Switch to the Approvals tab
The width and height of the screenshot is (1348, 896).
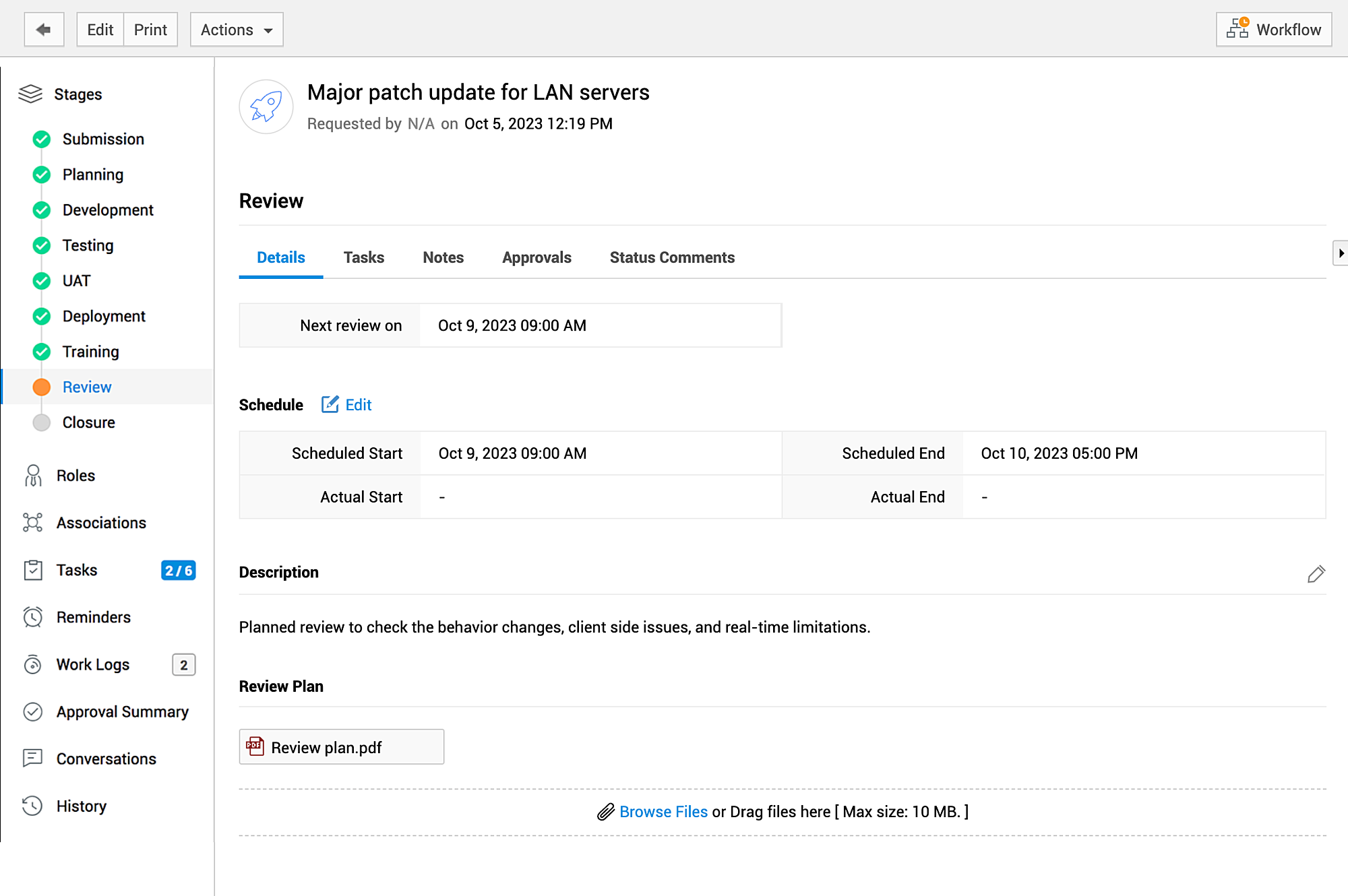pyautogui.click(x=537, y=257)
